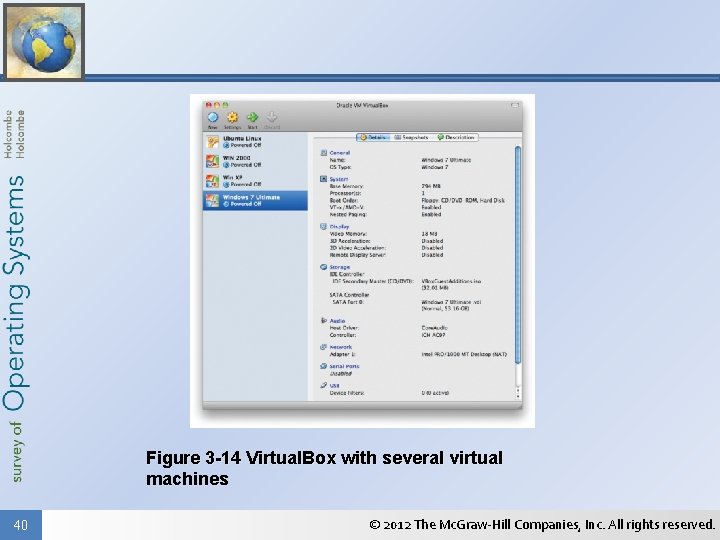Click the 'VT-x/AMD-V:' label

tap(347, 207)
